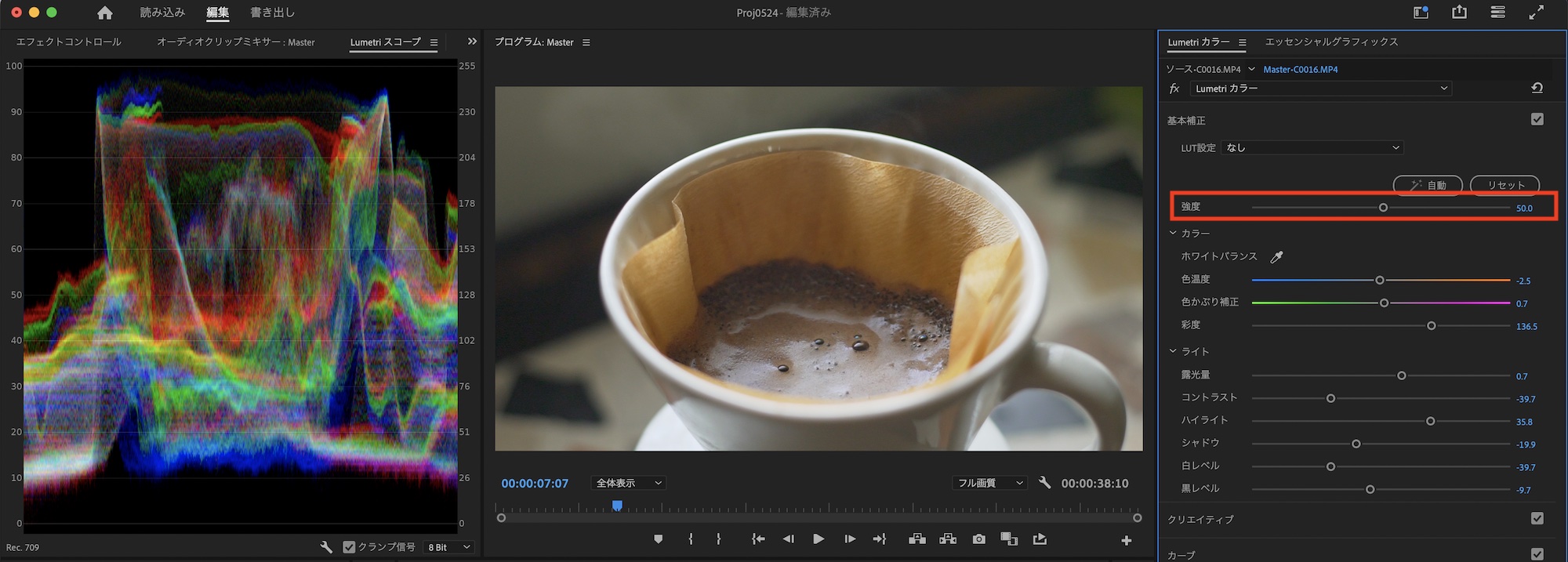Reset the Lumetri color effect with the undo arrow
This screenshot has height=562, width=1568.
[x=1537, y=89]
